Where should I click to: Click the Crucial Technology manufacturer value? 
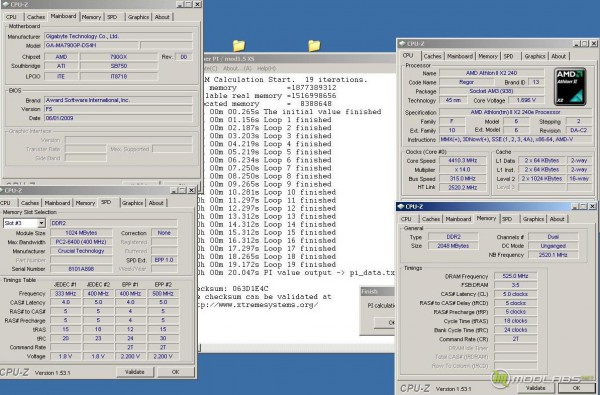coord(81,251)
